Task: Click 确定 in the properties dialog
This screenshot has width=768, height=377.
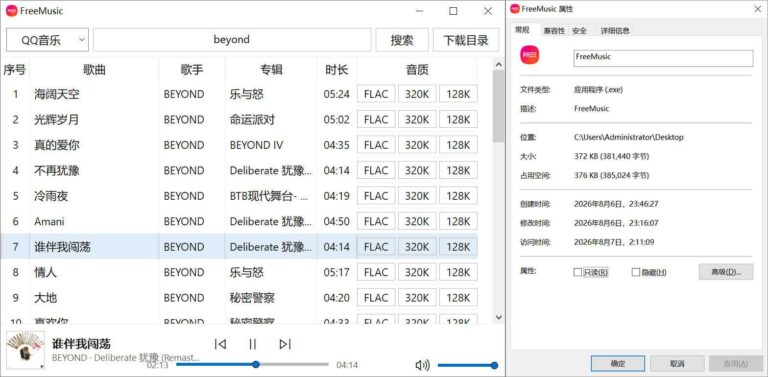Action: (618, 364)
